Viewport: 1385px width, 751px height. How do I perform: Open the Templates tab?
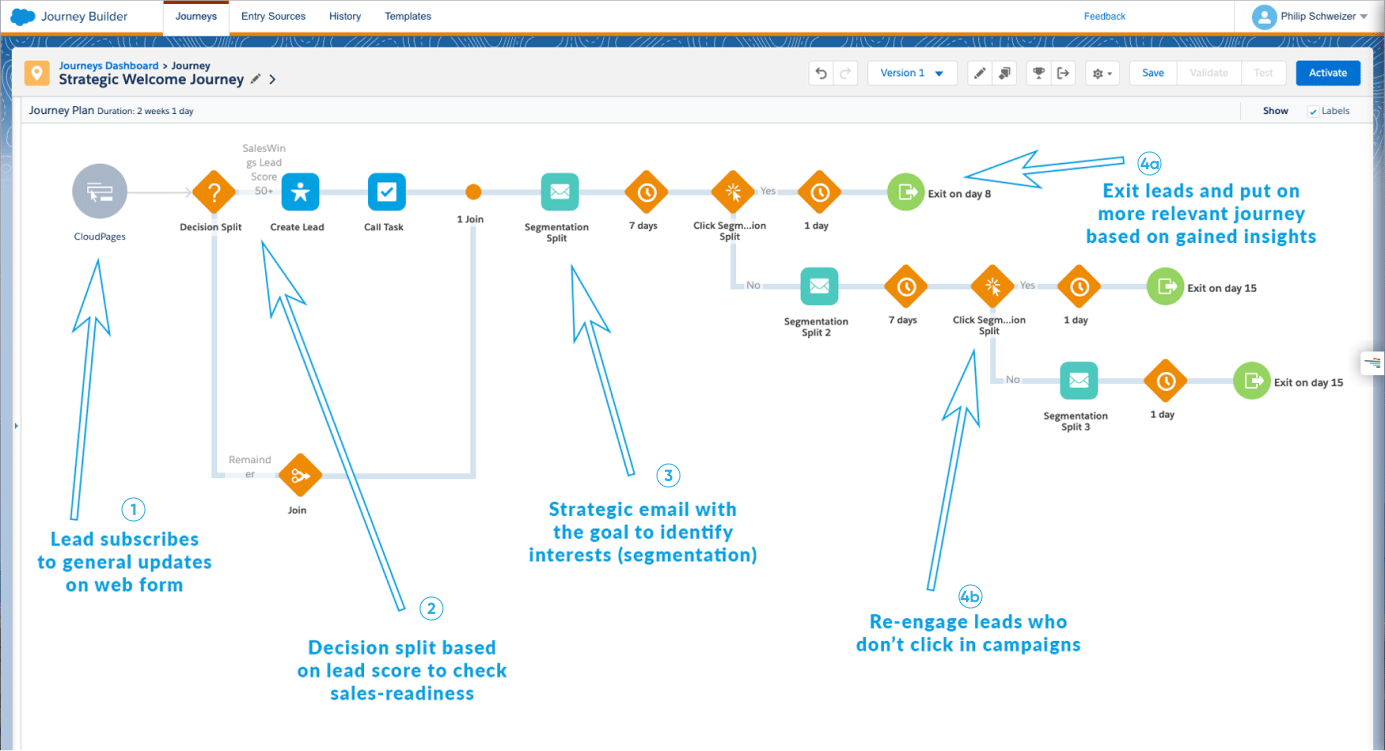(x=408, y=17)
